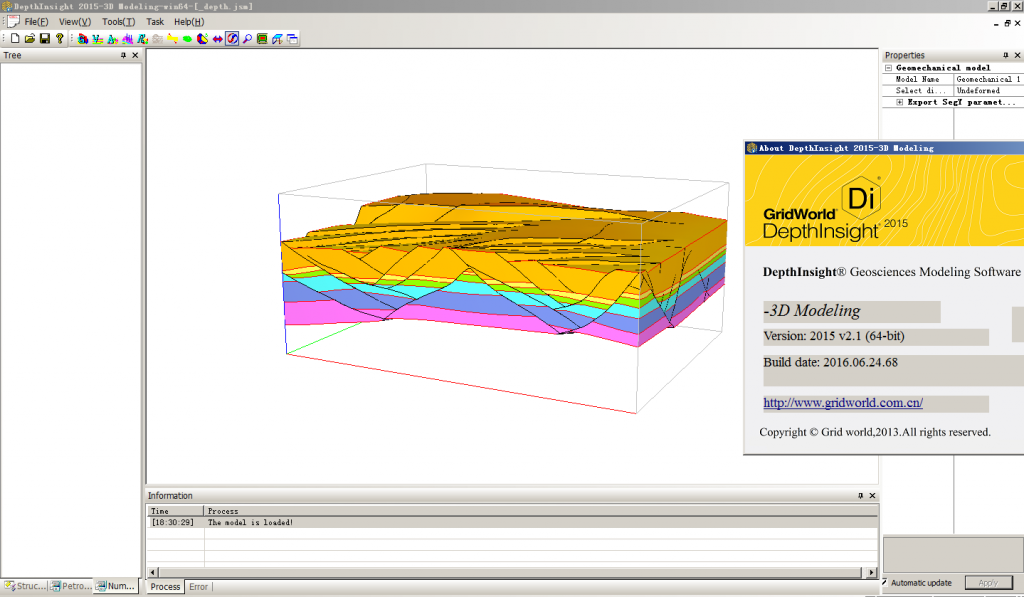The width and height of the screenshot is (1024, 597).
Task: Click the red double-arrow toolbar icon
Action: coord(217,39)
